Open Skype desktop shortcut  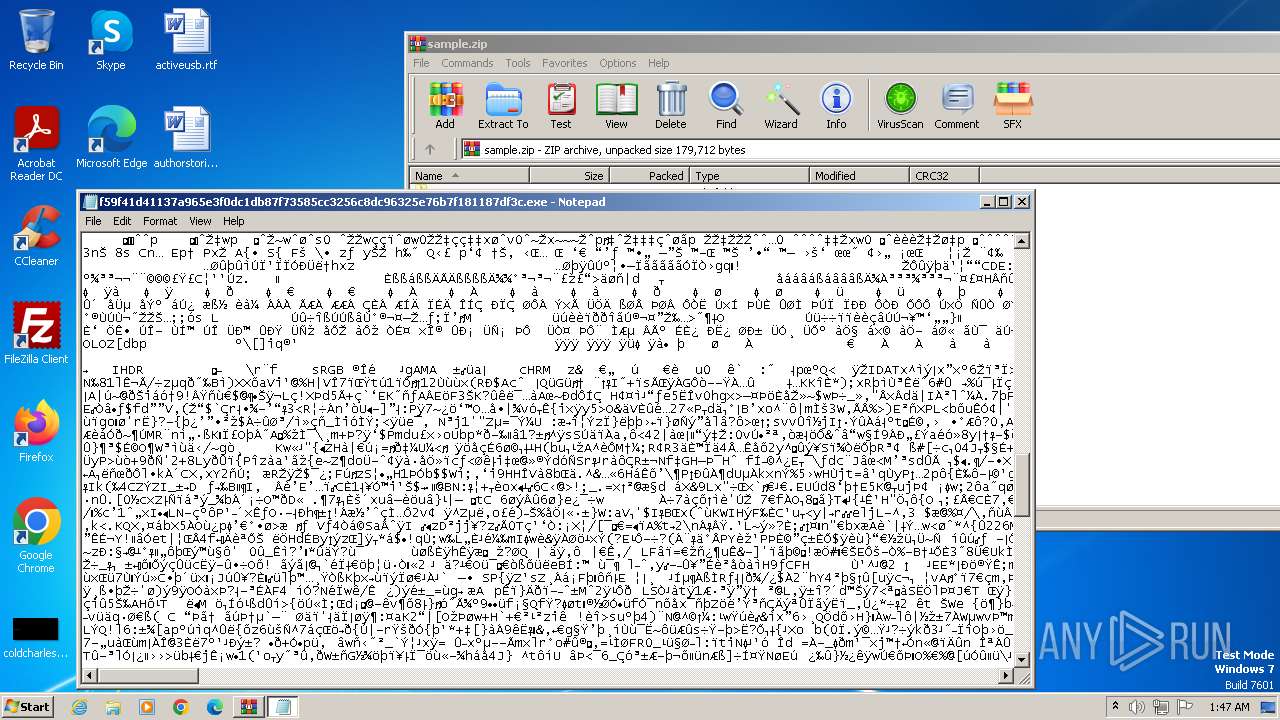(111, 40)
